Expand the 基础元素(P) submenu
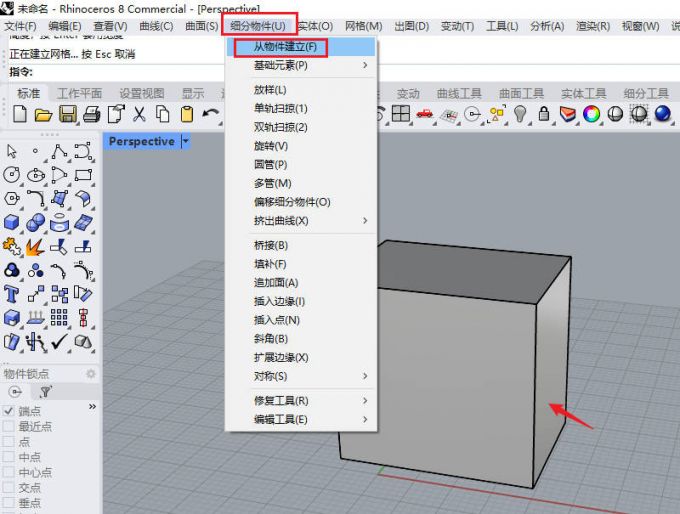This screenshot has height=514, width=680. click(x=301, y=65)
